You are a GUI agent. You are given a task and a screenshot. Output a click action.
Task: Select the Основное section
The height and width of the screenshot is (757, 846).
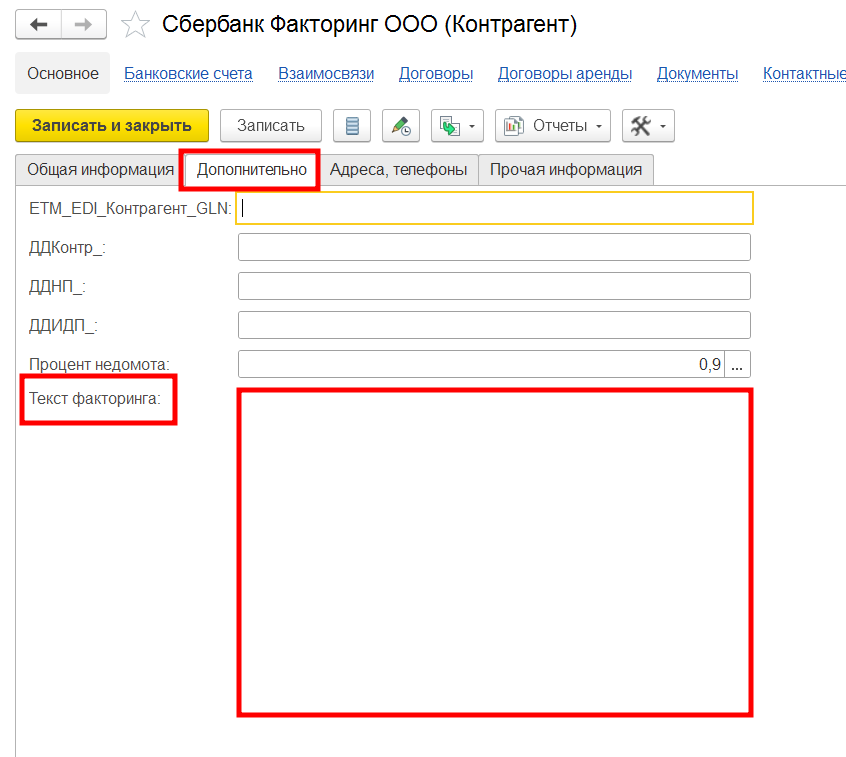point(63,73)
